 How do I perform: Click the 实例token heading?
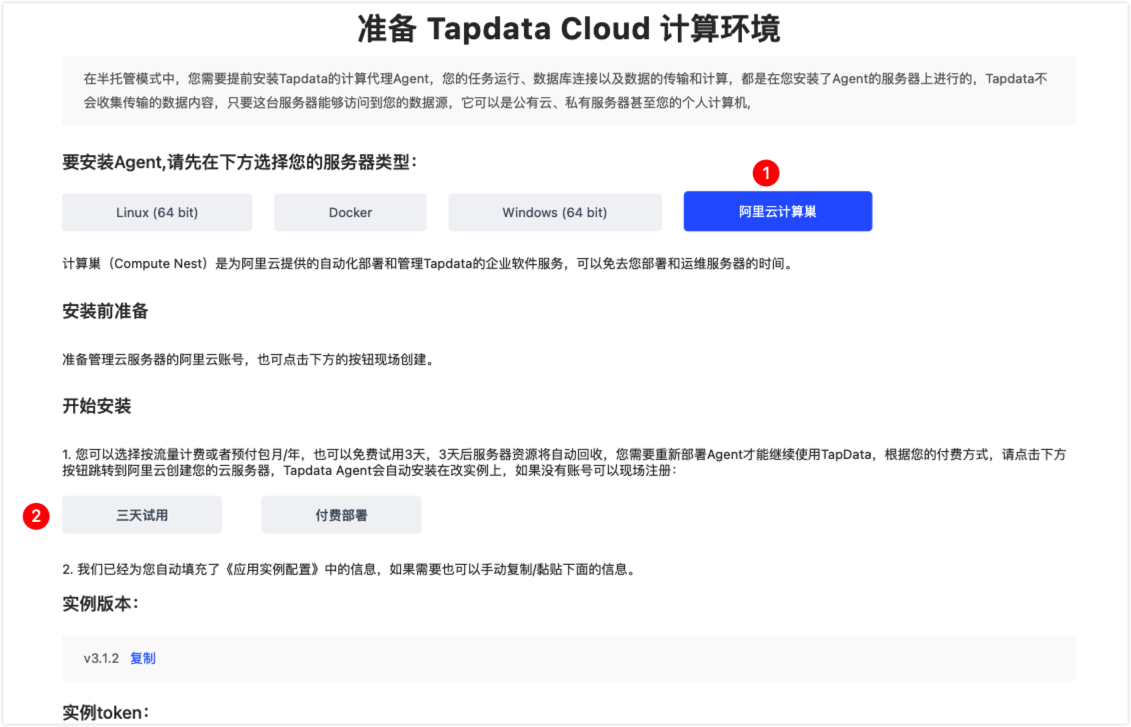(105, 712)
